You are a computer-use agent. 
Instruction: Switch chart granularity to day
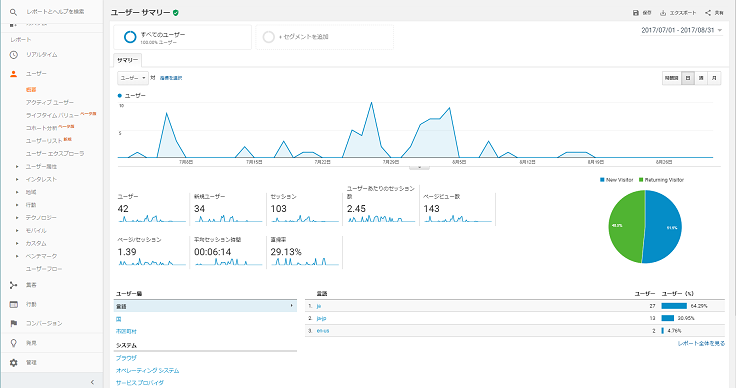coord(688,78)
